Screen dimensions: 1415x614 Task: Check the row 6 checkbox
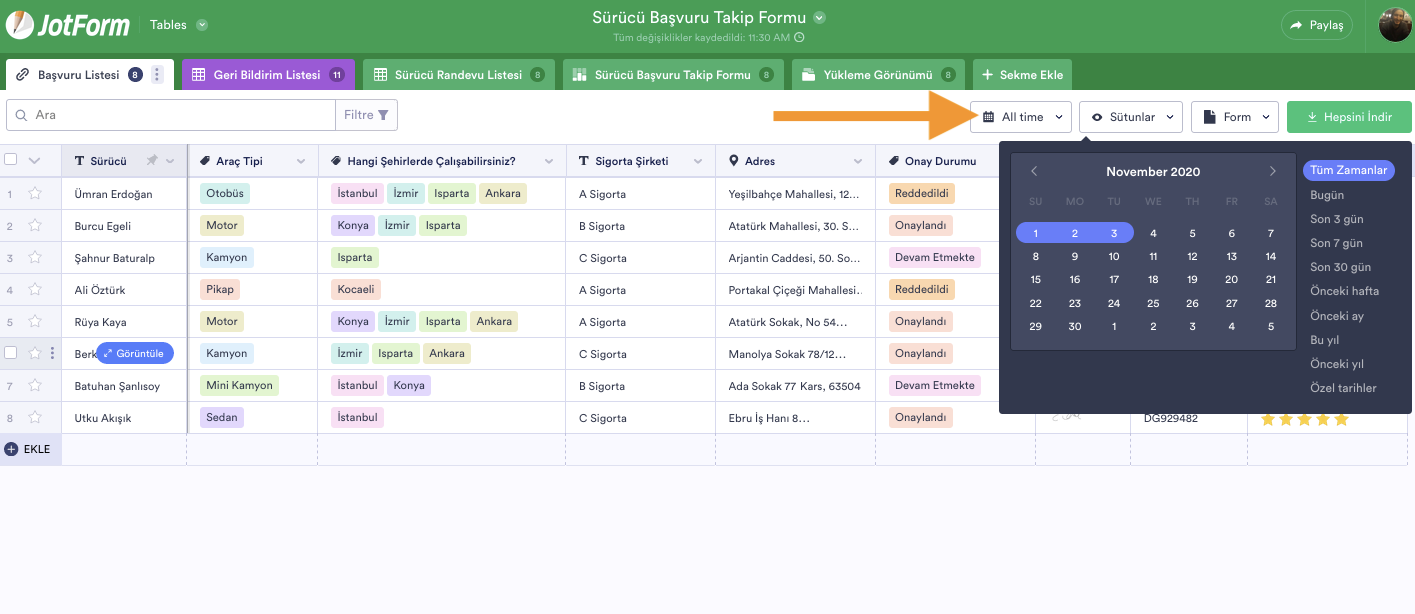(x=11, y=353)
